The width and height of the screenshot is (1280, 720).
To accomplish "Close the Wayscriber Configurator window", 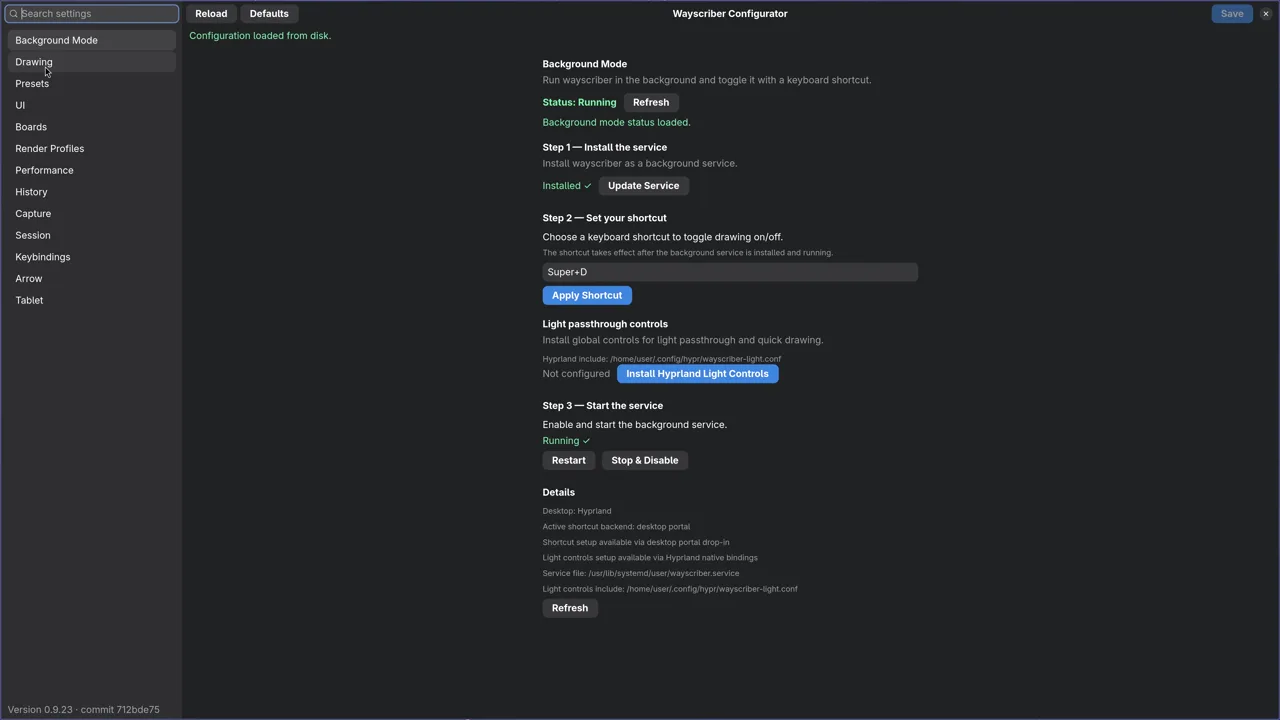I will pos(1265,14).
